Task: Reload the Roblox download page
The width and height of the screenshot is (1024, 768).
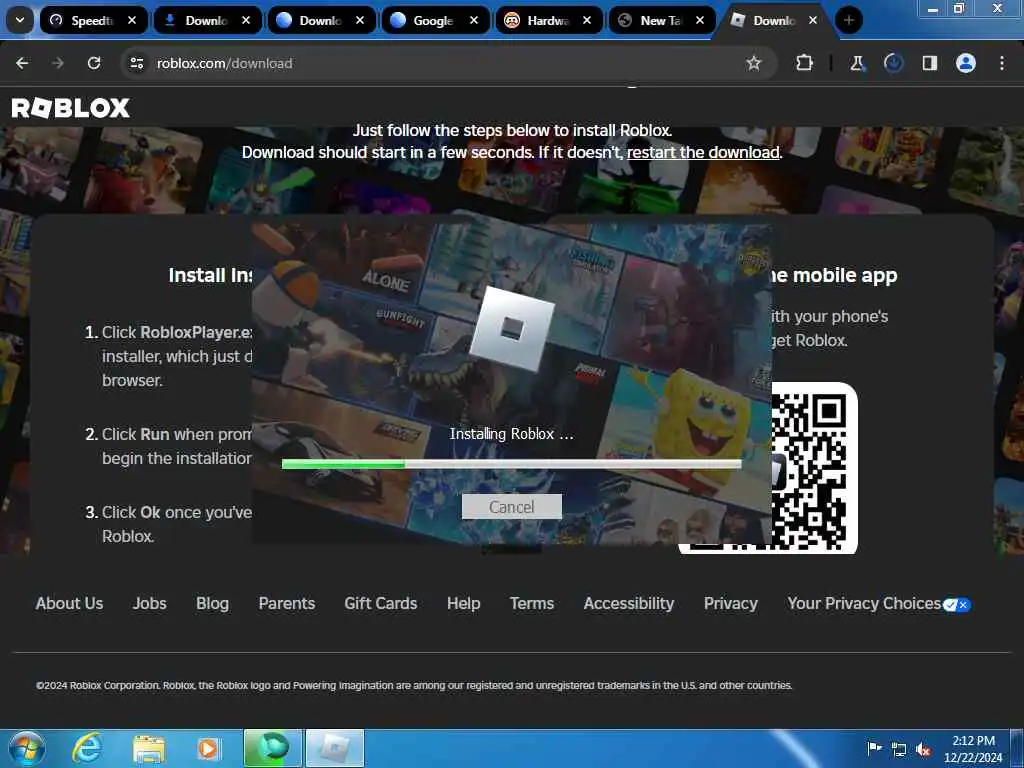Action: (x=94, y=63)
